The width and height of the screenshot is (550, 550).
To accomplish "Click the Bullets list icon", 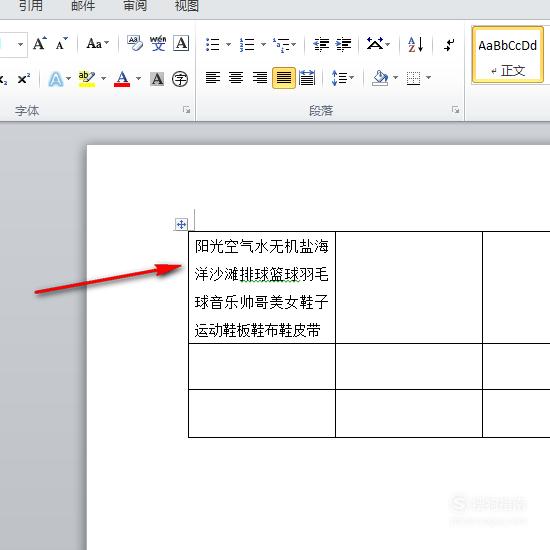I will 213,45.
